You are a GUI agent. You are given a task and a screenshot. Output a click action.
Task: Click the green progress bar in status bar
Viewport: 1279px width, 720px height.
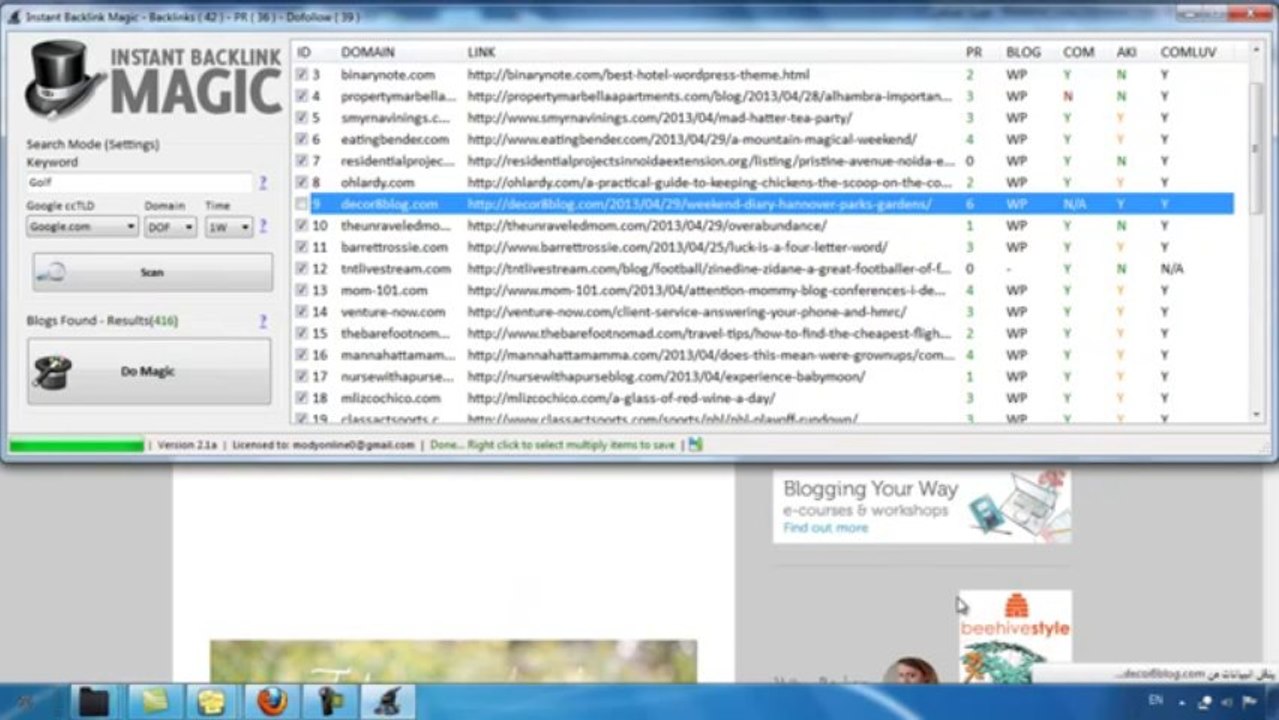click(x=76, y=445)
